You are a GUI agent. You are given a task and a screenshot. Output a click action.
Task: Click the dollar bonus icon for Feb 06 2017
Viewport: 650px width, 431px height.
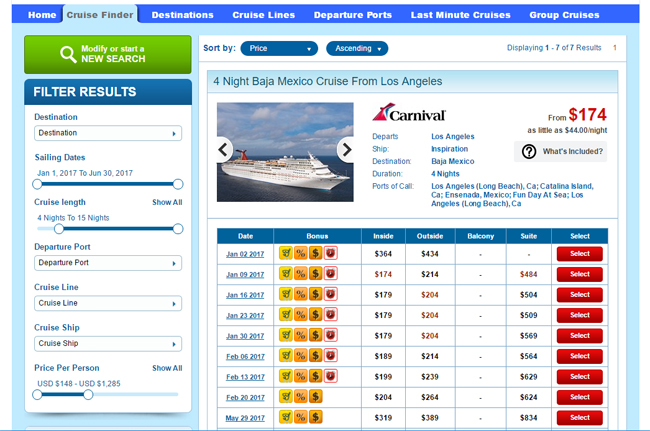pyautogui.click(x=315, y=356)
